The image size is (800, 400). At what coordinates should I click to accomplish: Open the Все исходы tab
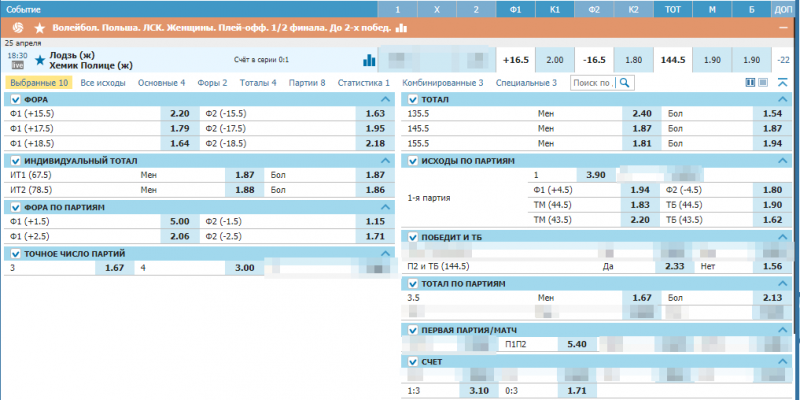[x=105, y=83]
